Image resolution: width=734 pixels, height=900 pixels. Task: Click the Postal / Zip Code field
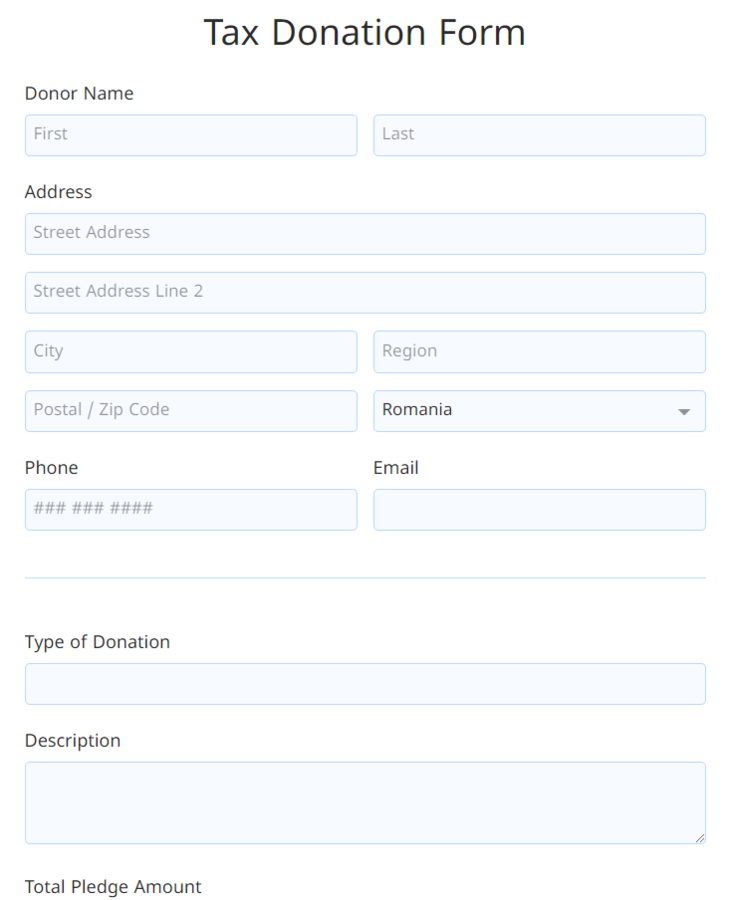click(190, 410)
